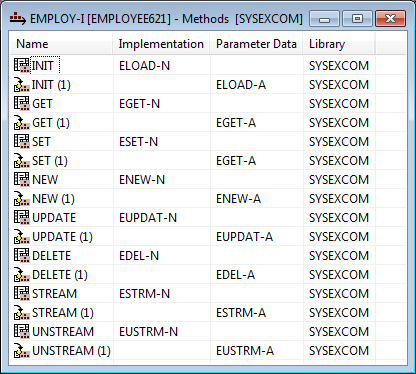The image size is (416, 374).
Task: Select the INIT method name
Action: coord(43,66)
